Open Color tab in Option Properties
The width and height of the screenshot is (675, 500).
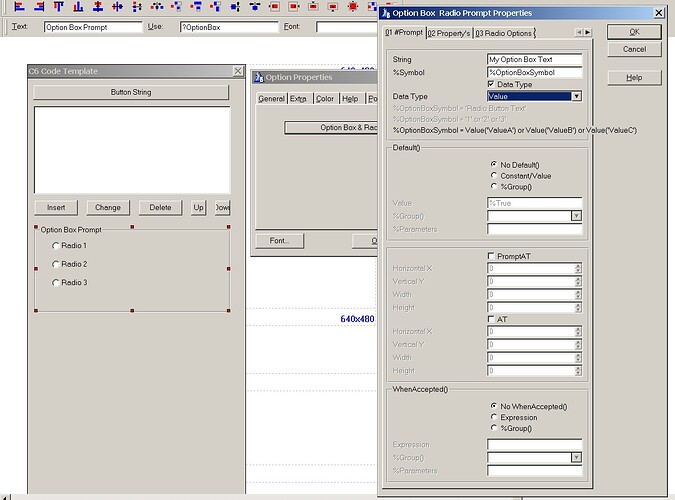pyautogui.click(x=325, y=99)
